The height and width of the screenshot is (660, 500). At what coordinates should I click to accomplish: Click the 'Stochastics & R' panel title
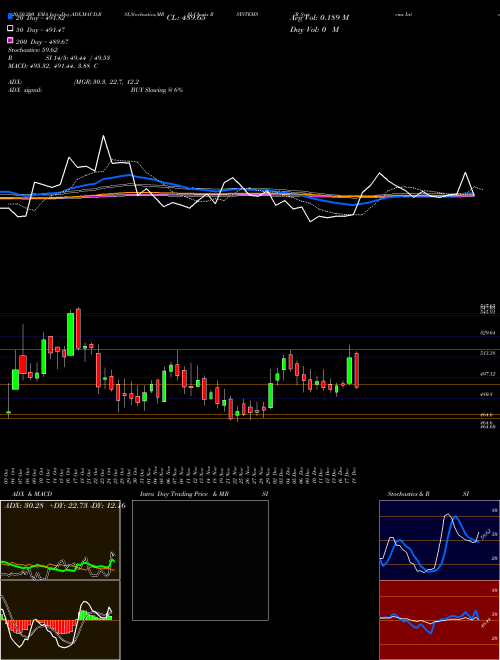[x=409, y=494]
